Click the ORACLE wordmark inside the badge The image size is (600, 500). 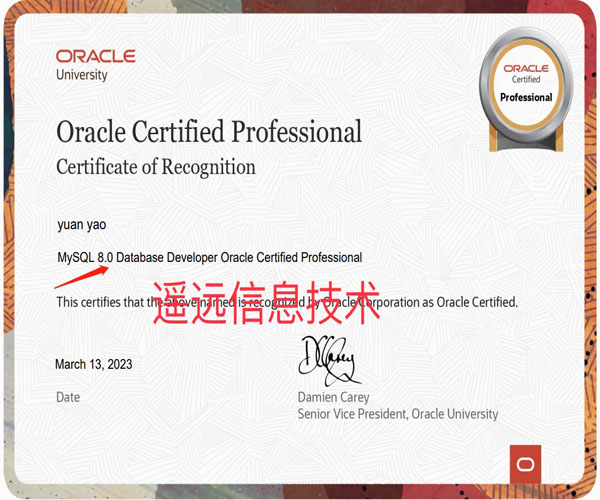pos(526,67)
